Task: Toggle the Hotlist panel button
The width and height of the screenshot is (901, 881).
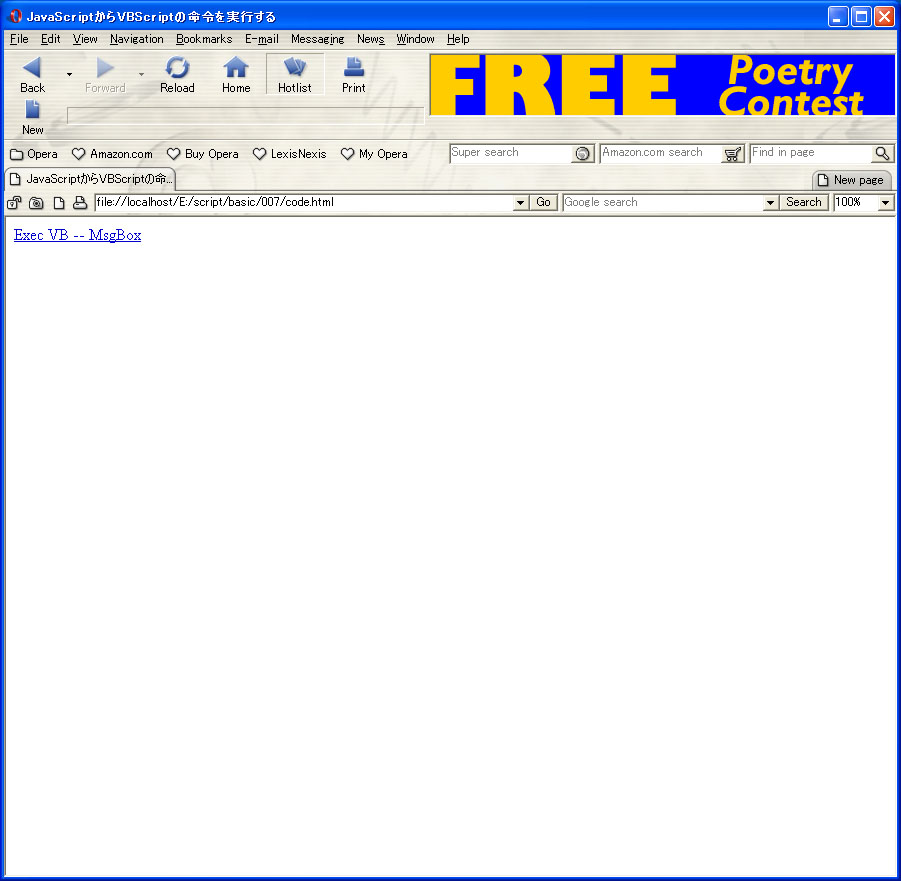Action: point(295,74)
